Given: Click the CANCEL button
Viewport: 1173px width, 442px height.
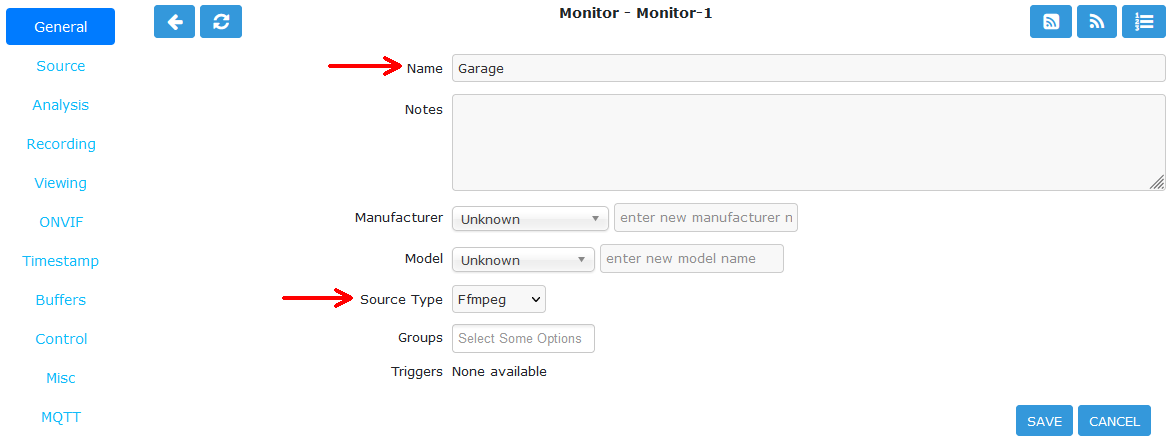Looking at the screenshot, I should 1114,421.
